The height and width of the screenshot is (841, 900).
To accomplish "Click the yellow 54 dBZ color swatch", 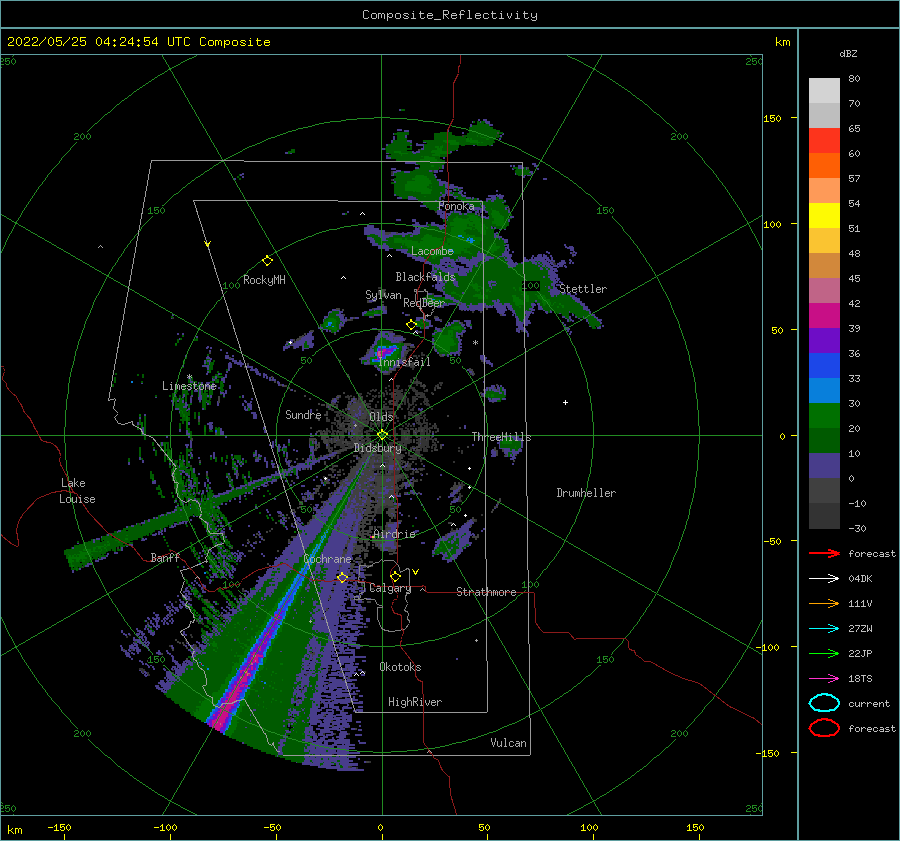I will 824,215.
